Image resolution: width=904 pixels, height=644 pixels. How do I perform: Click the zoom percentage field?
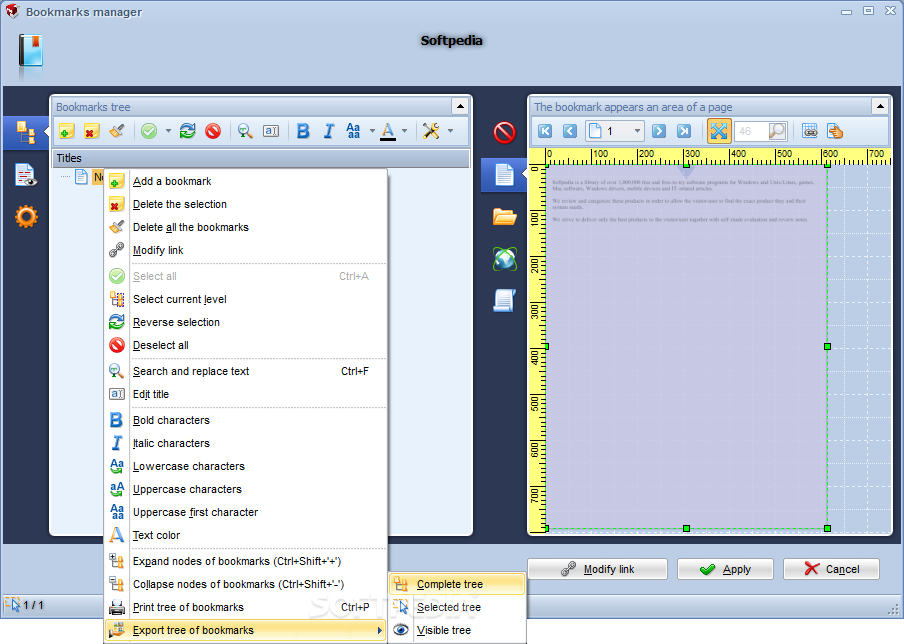(x=751, y=131)
